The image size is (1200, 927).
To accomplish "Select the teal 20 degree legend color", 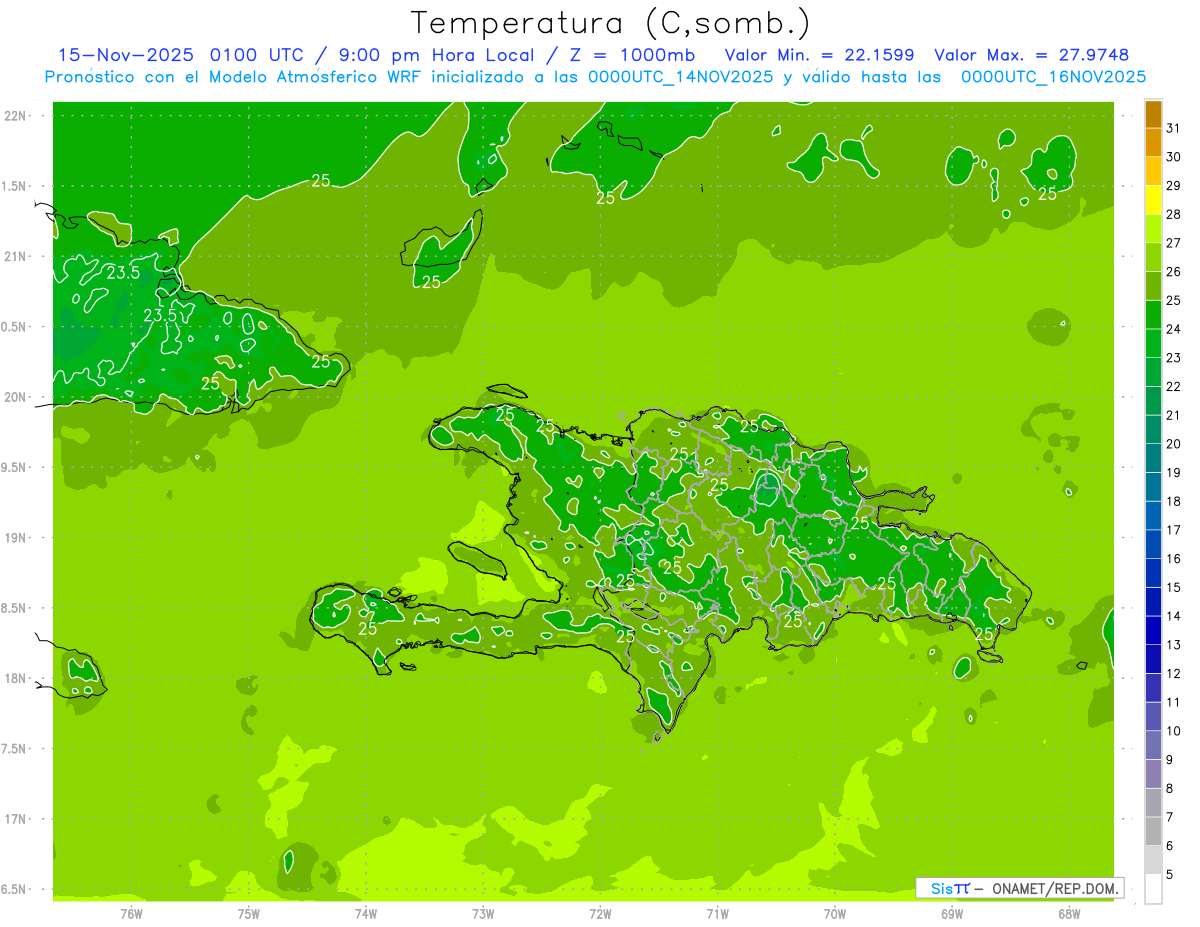I will 1153,430.
